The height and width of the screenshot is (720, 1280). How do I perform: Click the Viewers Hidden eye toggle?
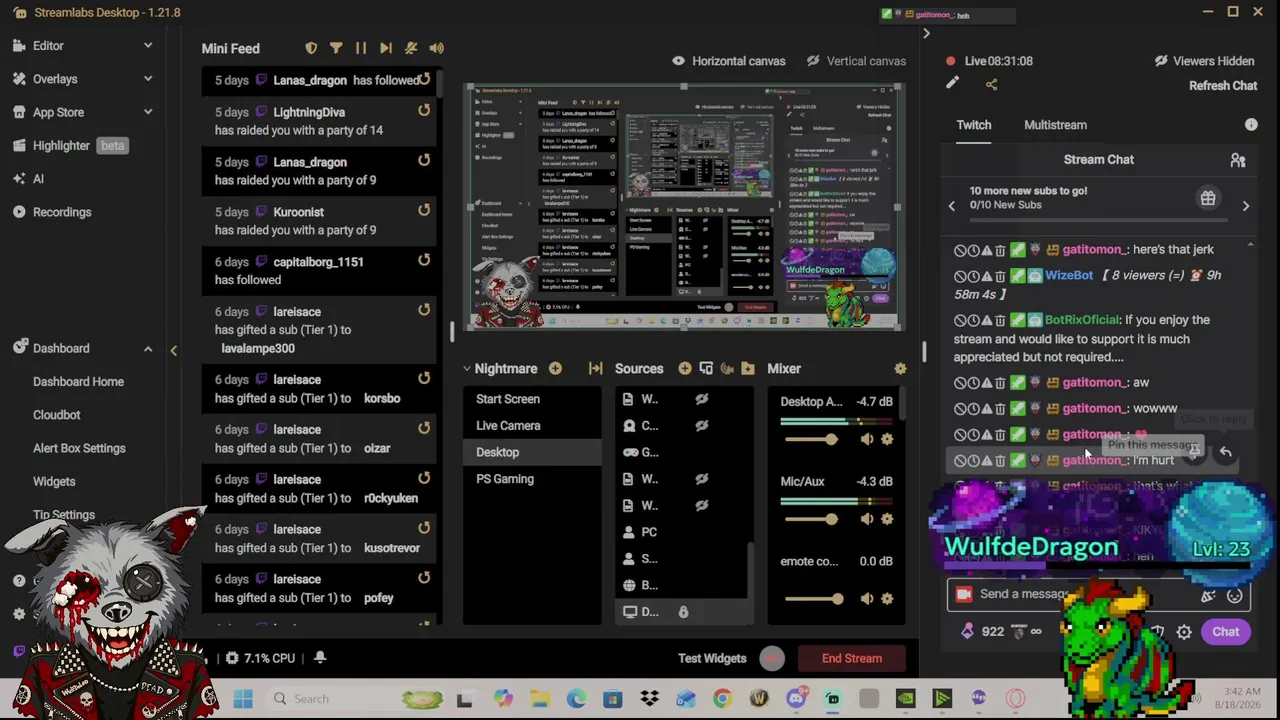coord(1161,61)
